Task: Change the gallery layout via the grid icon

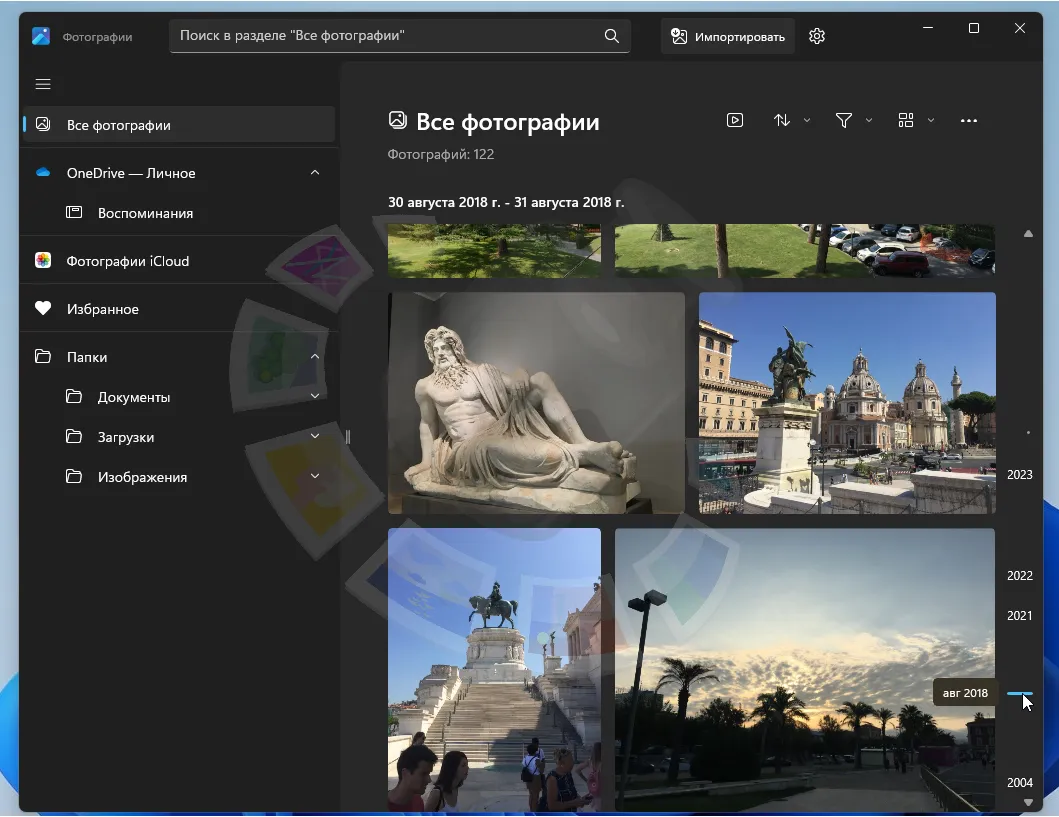Action: point(906,120)
